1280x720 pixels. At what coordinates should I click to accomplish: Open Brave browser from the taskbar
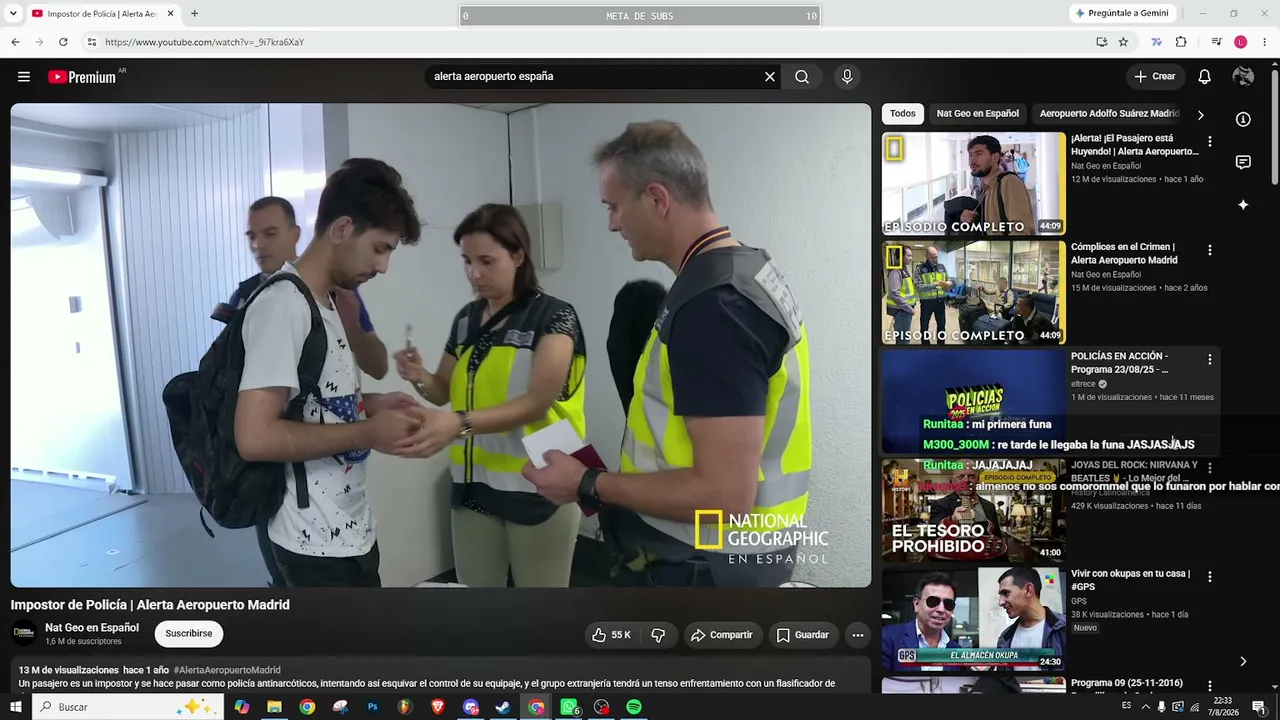[x=438, y=707]
